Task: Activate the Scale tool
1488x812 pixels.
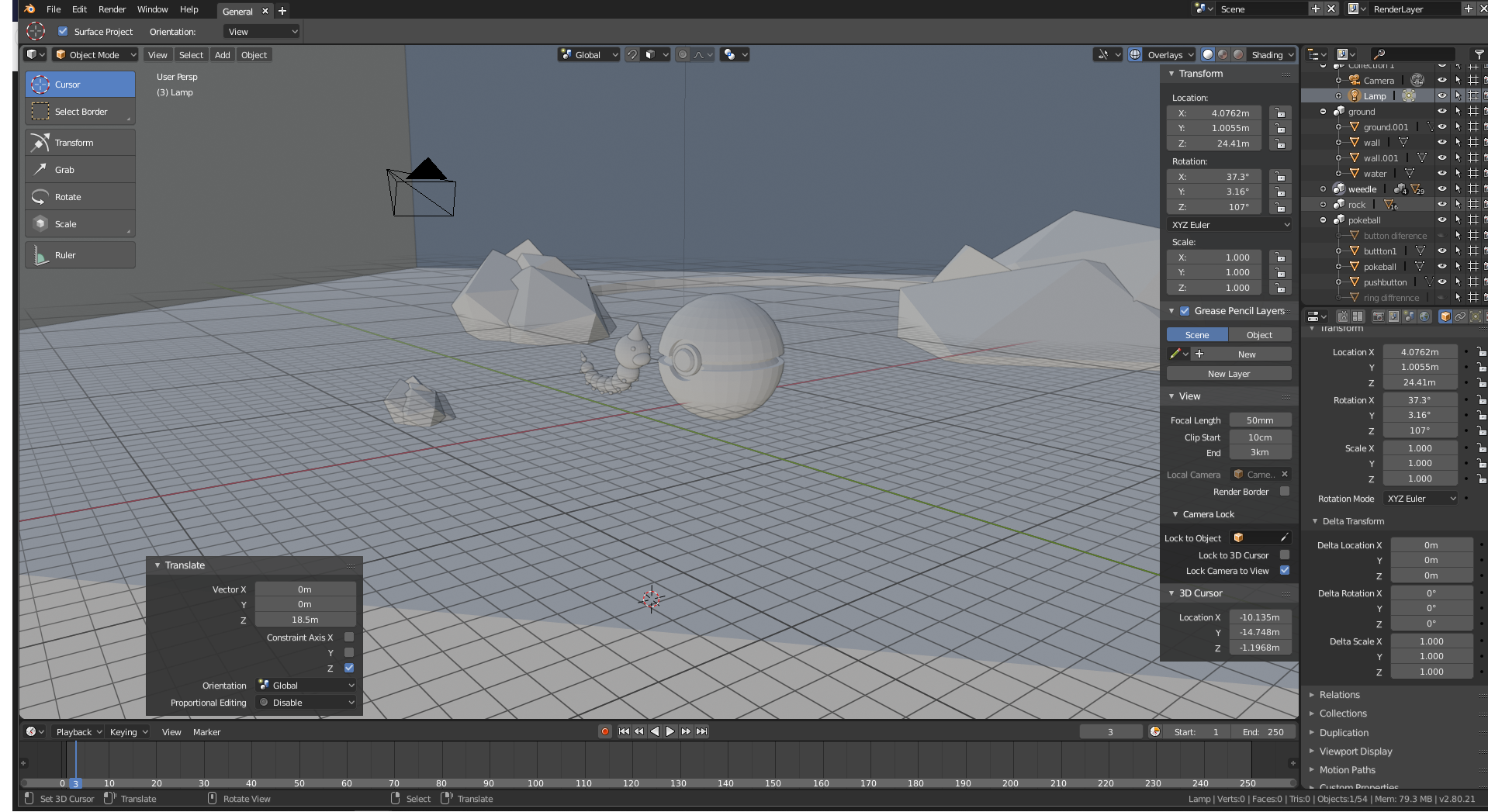Action: coord(80,224)
